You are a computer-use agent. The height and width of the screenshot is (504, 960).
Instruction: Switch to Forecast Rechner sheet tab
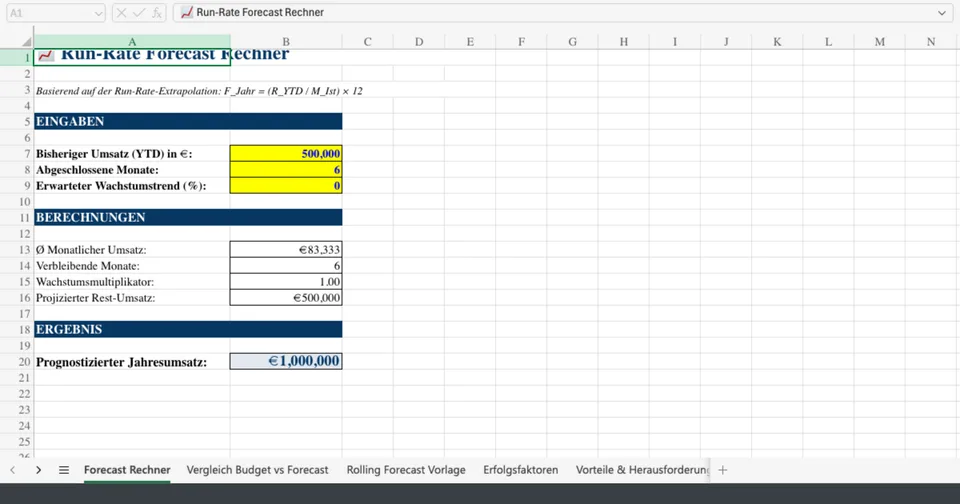[x=127, y=470]
